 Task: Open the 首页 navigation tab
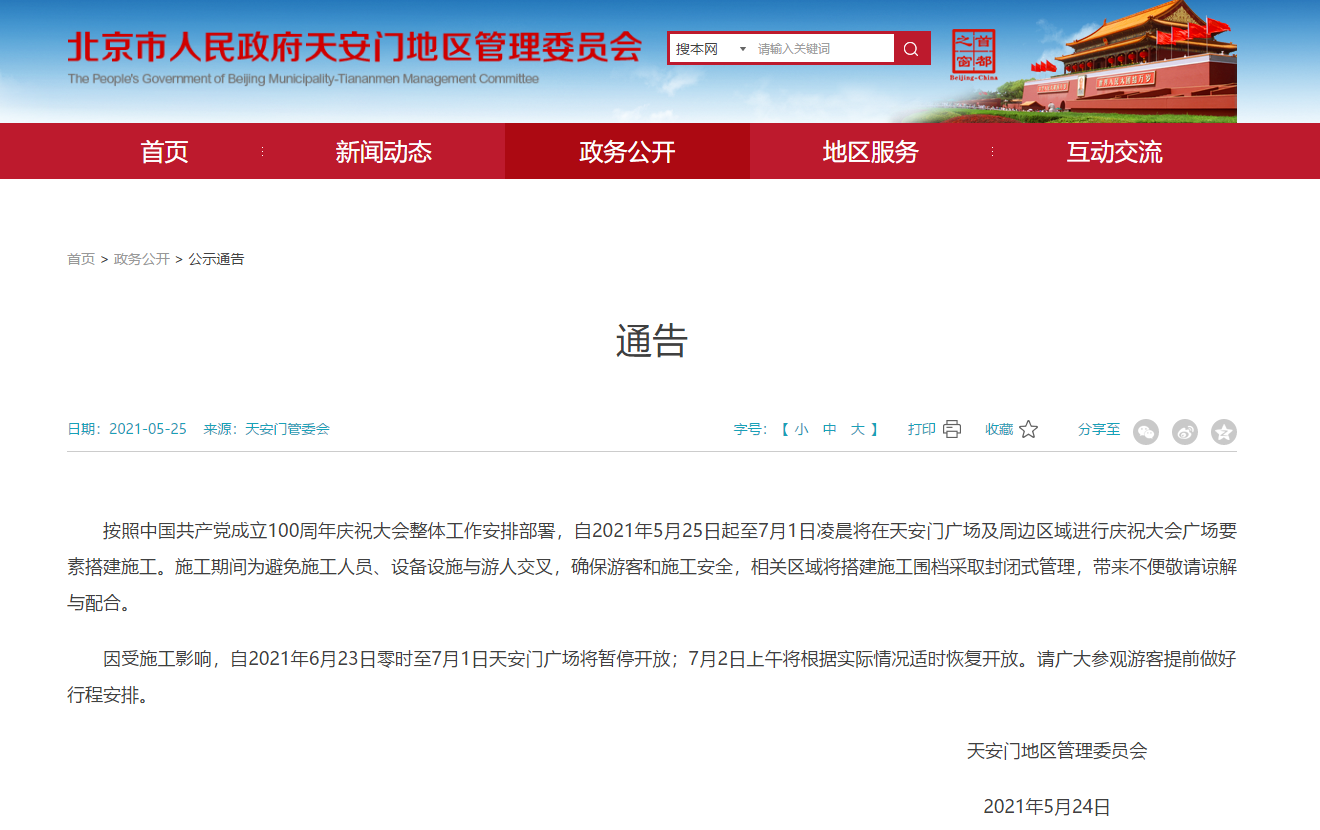coord(164,152)
